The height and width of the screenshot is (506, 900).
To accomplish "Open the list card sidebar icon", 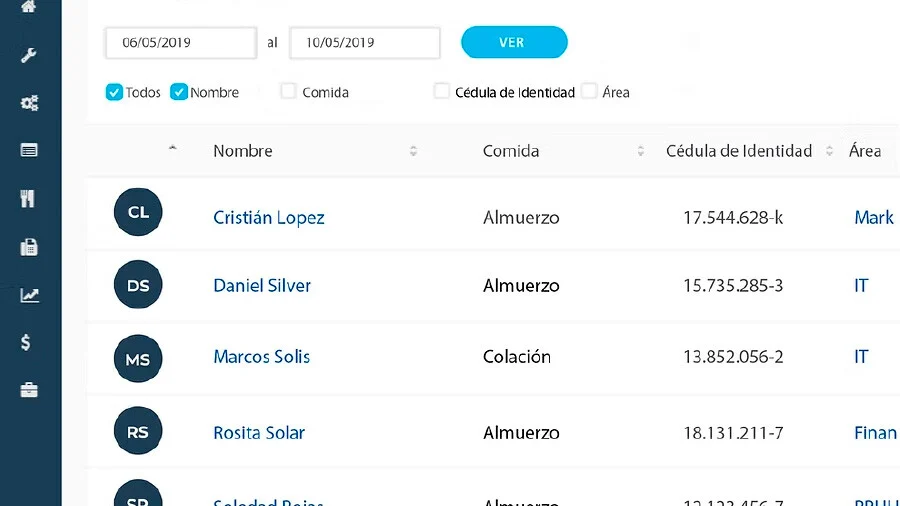I will click(29, 150).
